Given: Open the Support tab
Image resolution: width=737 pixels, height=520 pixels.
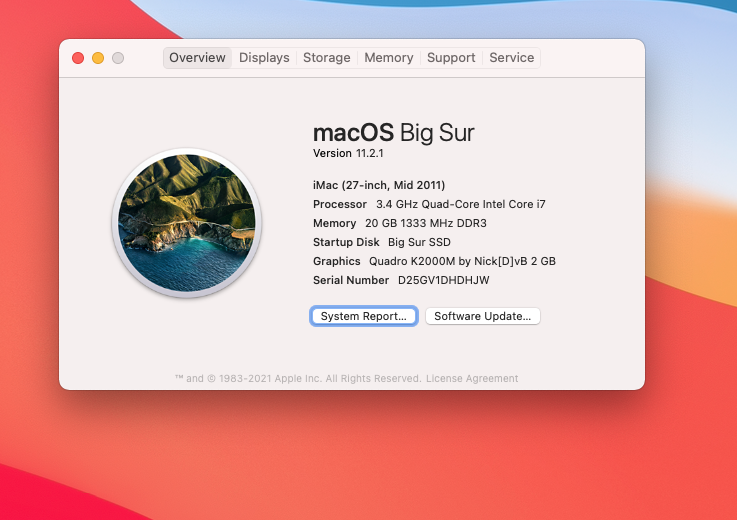Looking at the screenshot, I should pyautogui.click(x=451, y=58).
